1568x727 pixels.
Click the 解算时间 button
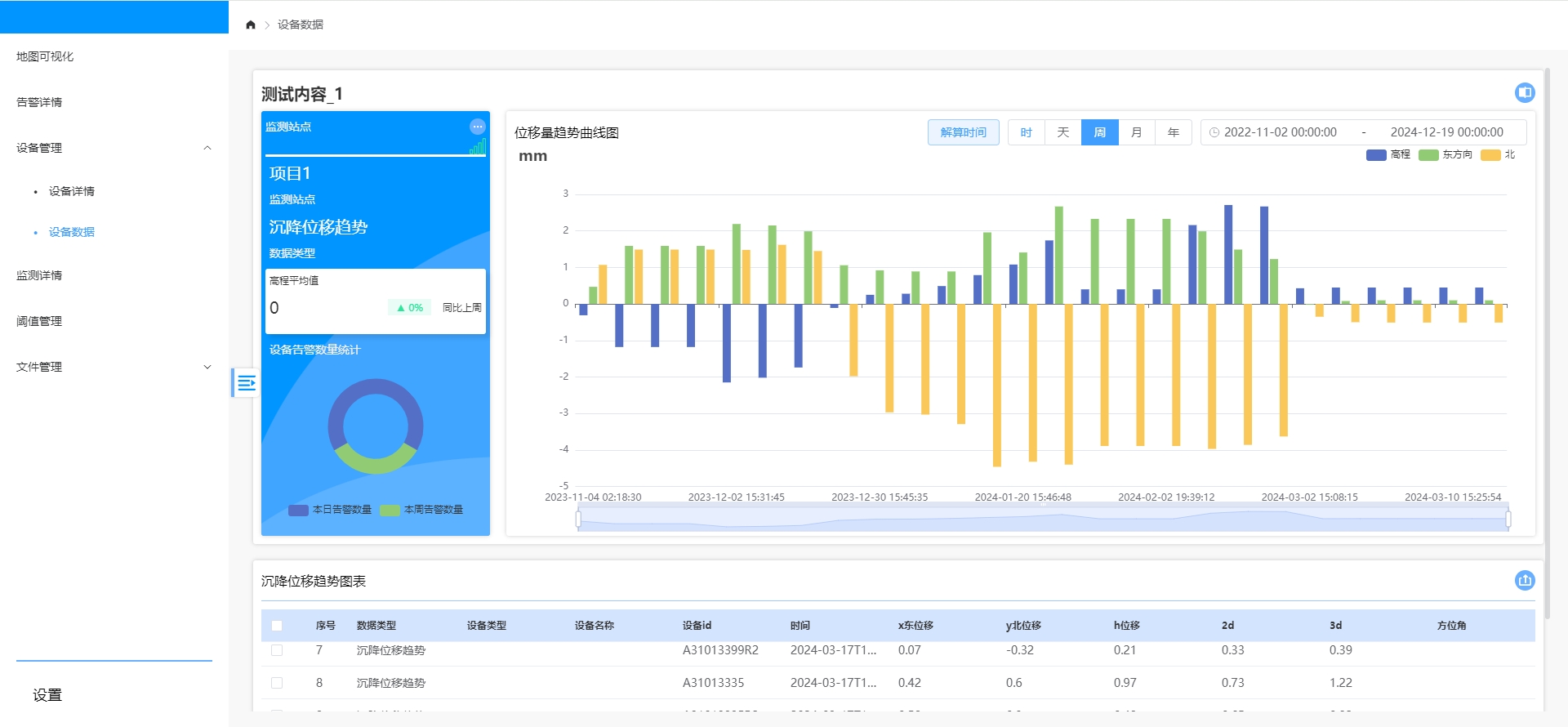click(964, 132)
